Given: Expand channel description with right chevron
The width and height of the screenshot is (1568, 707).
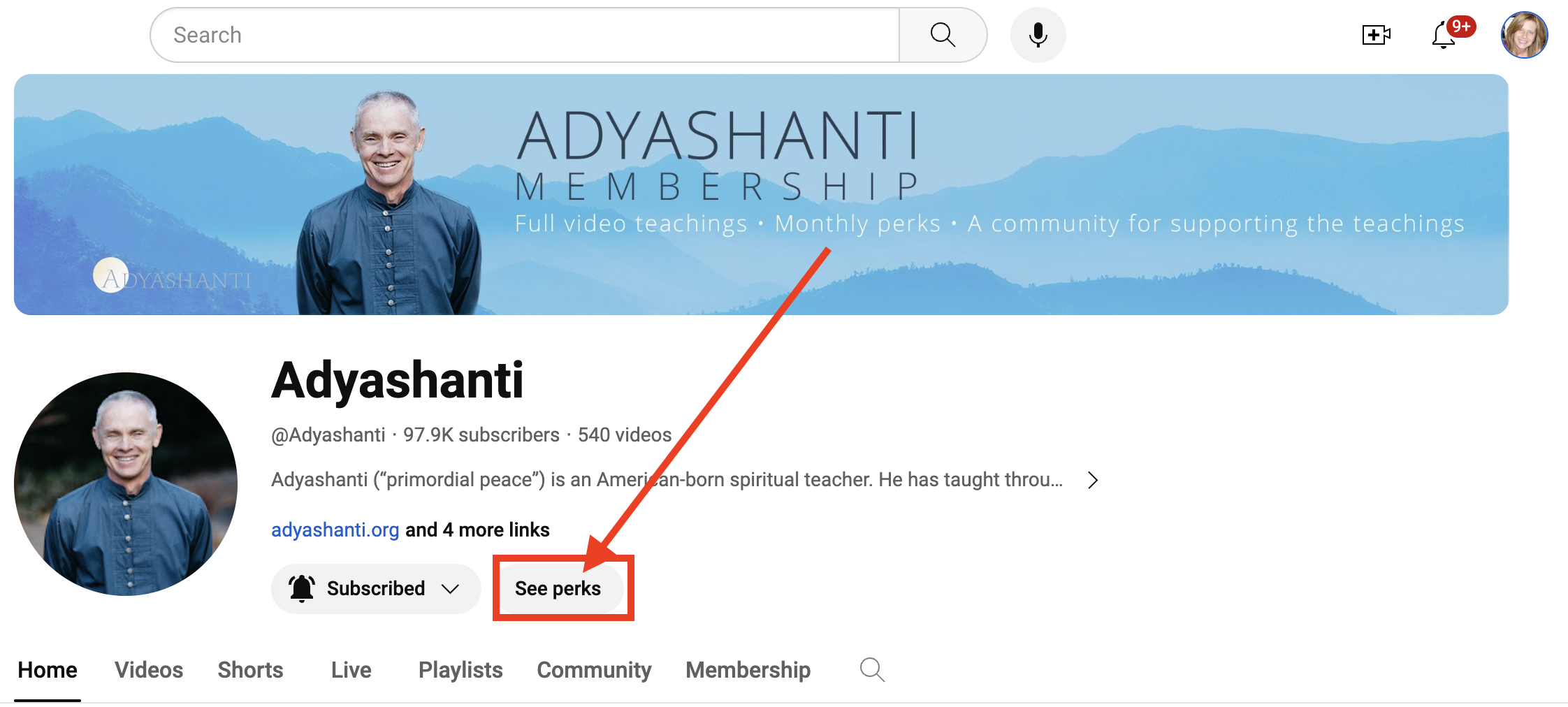Looking at the screenshot, I should [1093, 480].
